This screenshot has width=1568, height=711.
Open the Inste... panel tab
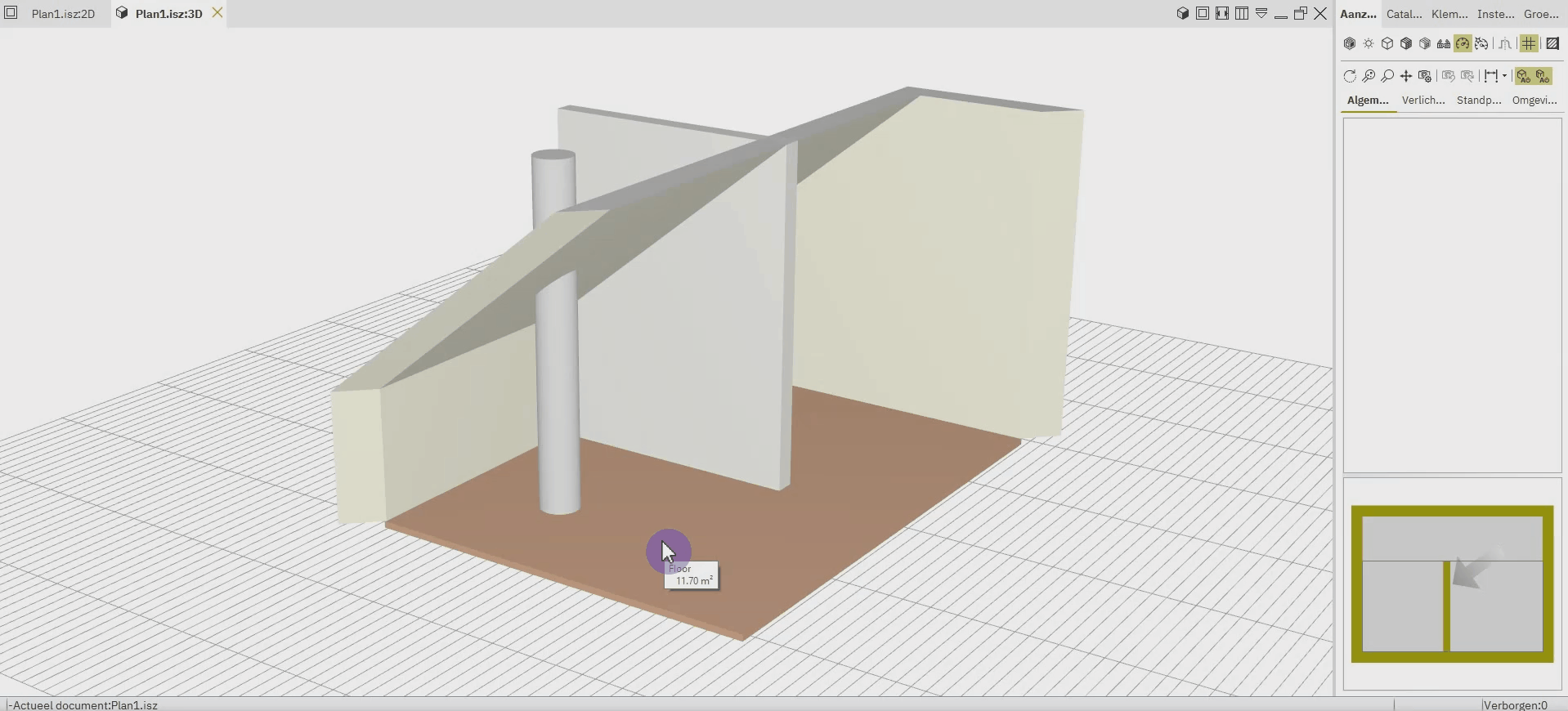(x=1495, y=14)
